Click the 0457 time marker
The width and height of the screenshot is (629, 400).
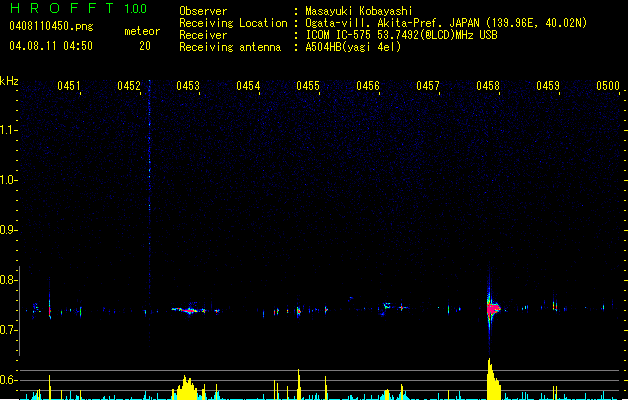coord(428,86)
